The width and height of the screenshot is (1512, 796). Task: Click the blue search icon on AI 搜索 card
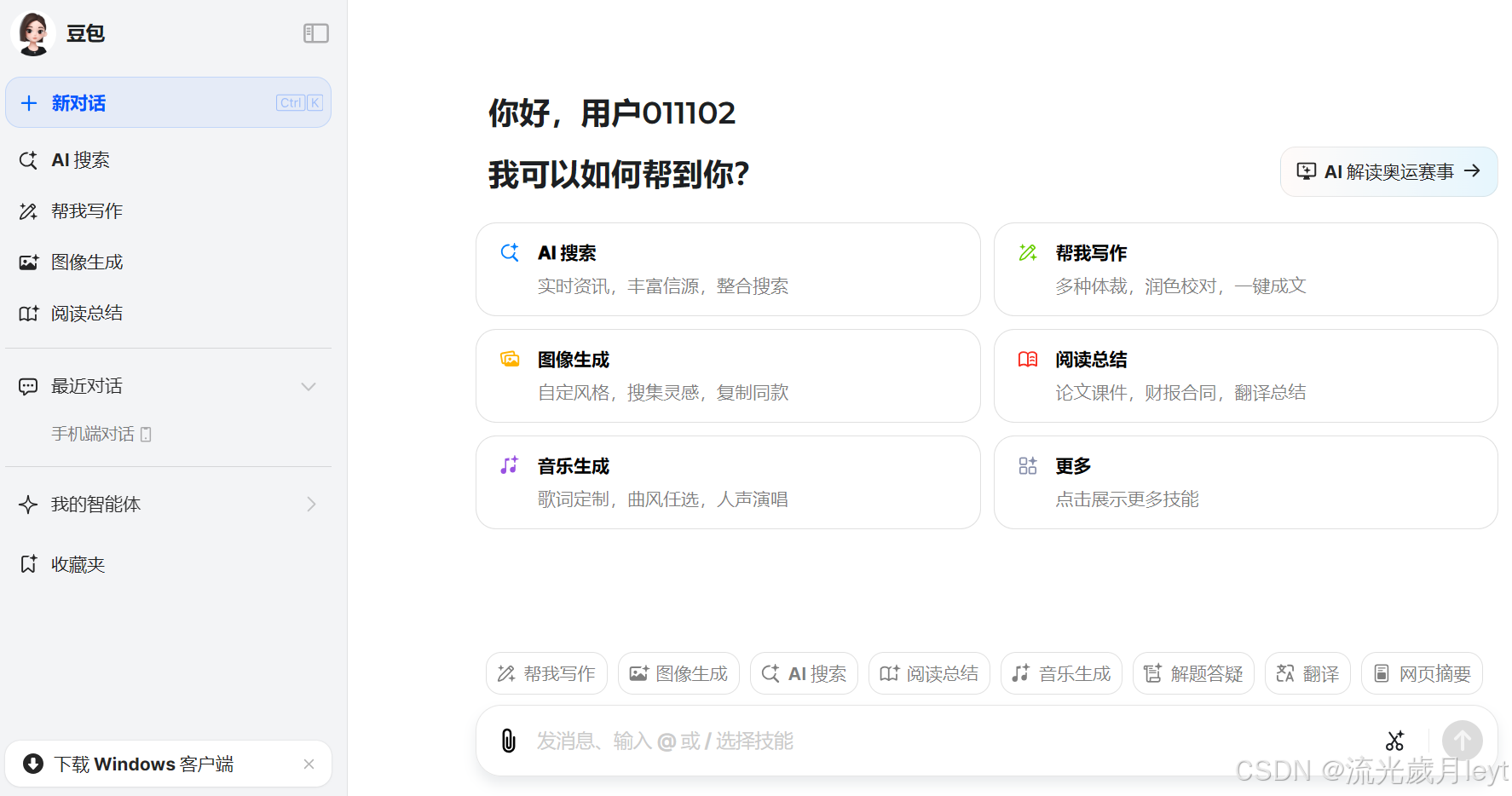tap(510, 252)
